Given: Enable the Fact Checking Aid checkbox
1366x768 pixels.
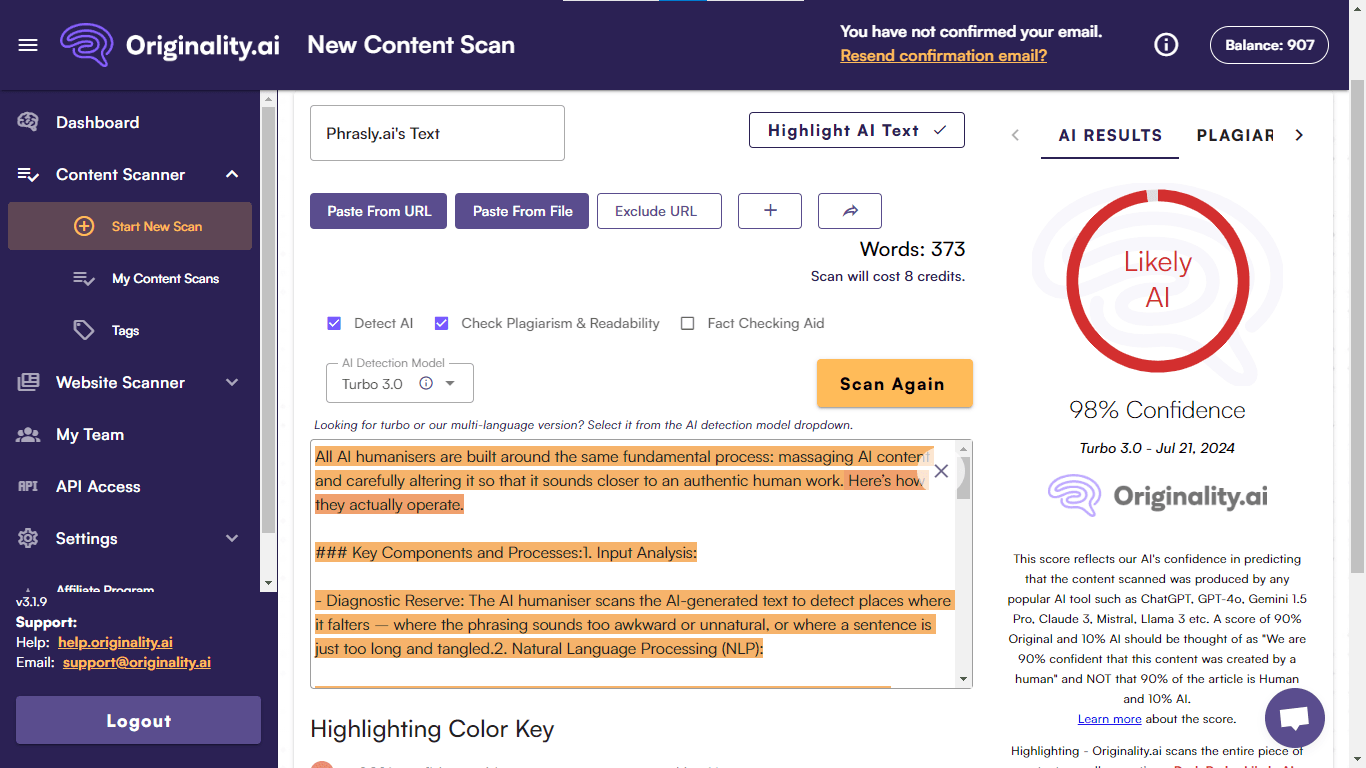Looking at the screenshot, I should point(687,323).
